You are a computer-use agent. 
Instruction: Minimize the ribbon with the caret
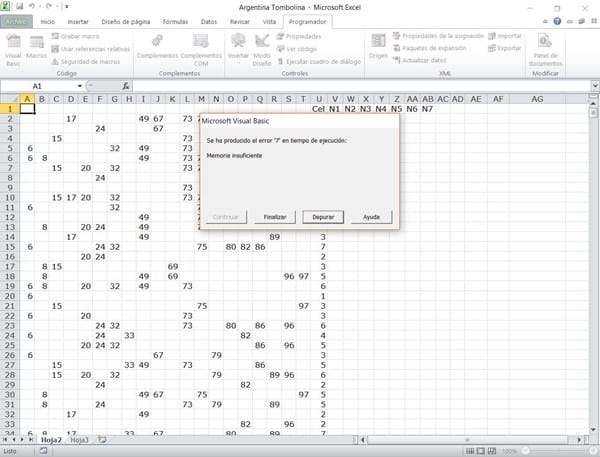[x=545, y=22]
